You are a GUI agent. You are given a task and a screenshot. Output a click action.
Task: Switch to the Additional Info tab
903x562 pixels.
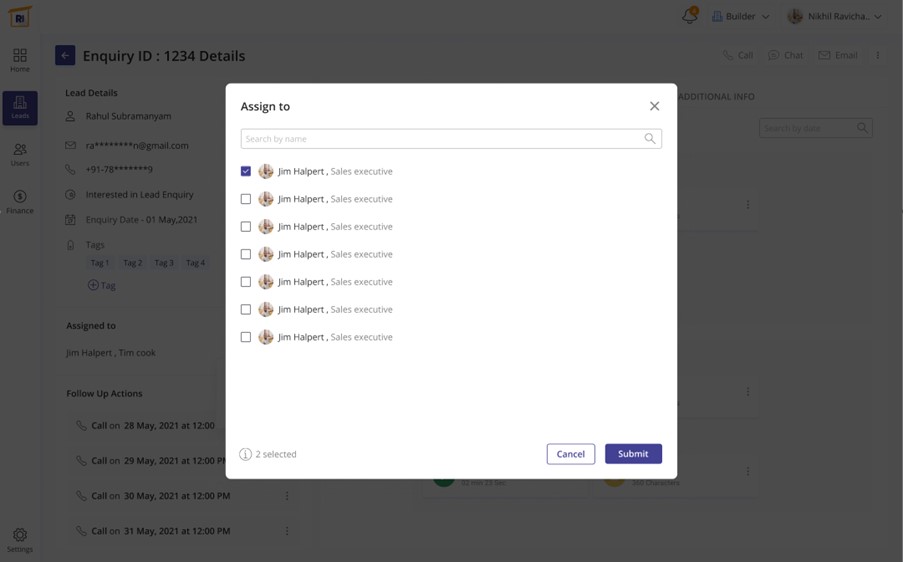[716, 97]
